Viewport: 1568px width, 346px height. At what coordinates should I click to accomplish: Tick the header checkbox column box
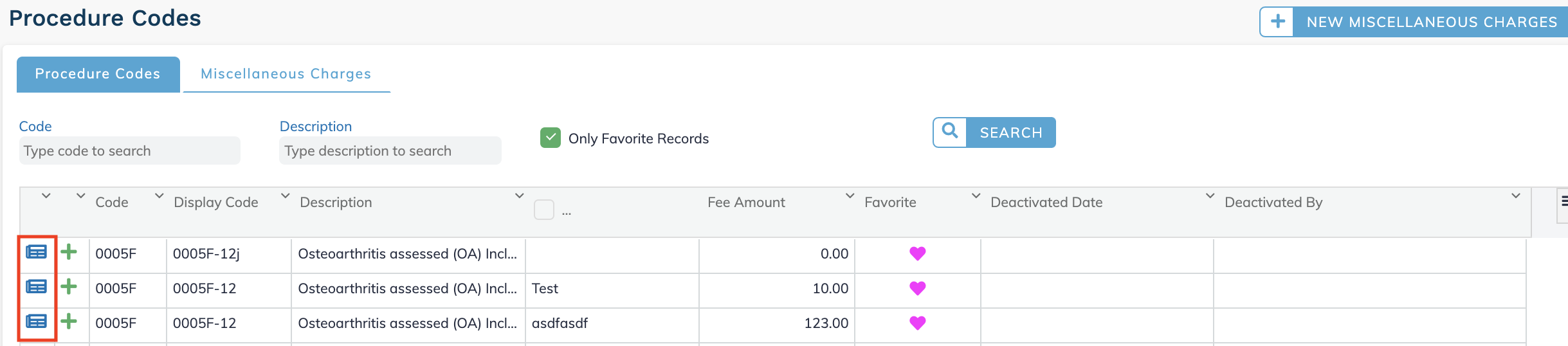point(544,210)
